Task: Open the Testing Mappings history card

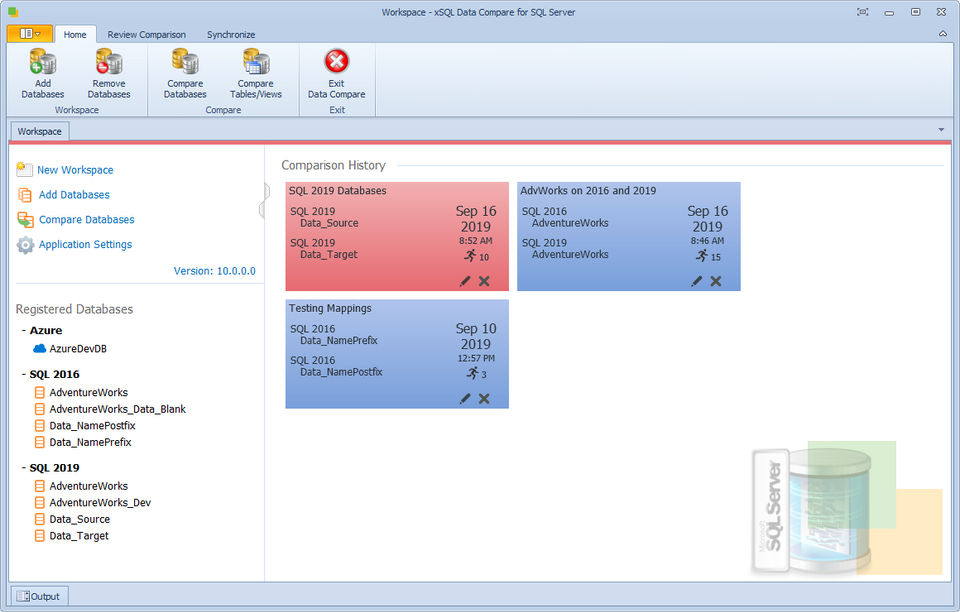Action: point(397,354)
